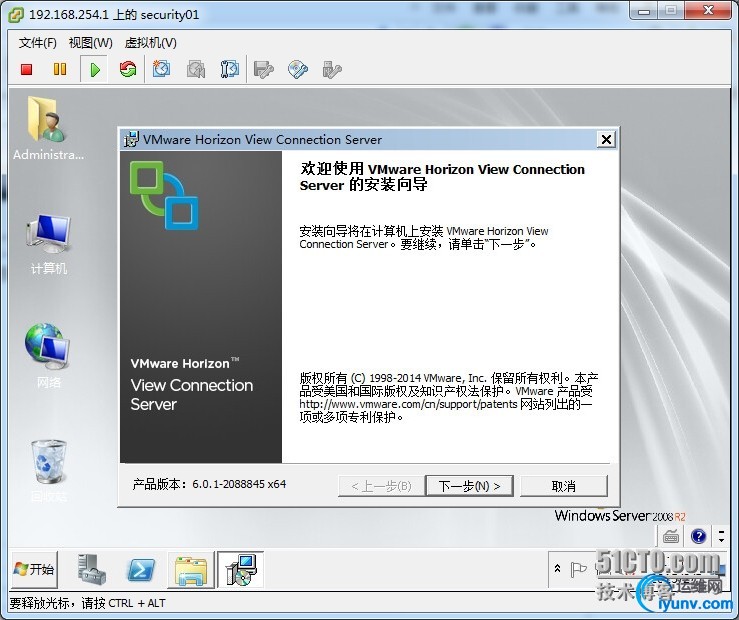Connect USB device icon in toolbar

[332, 70]
